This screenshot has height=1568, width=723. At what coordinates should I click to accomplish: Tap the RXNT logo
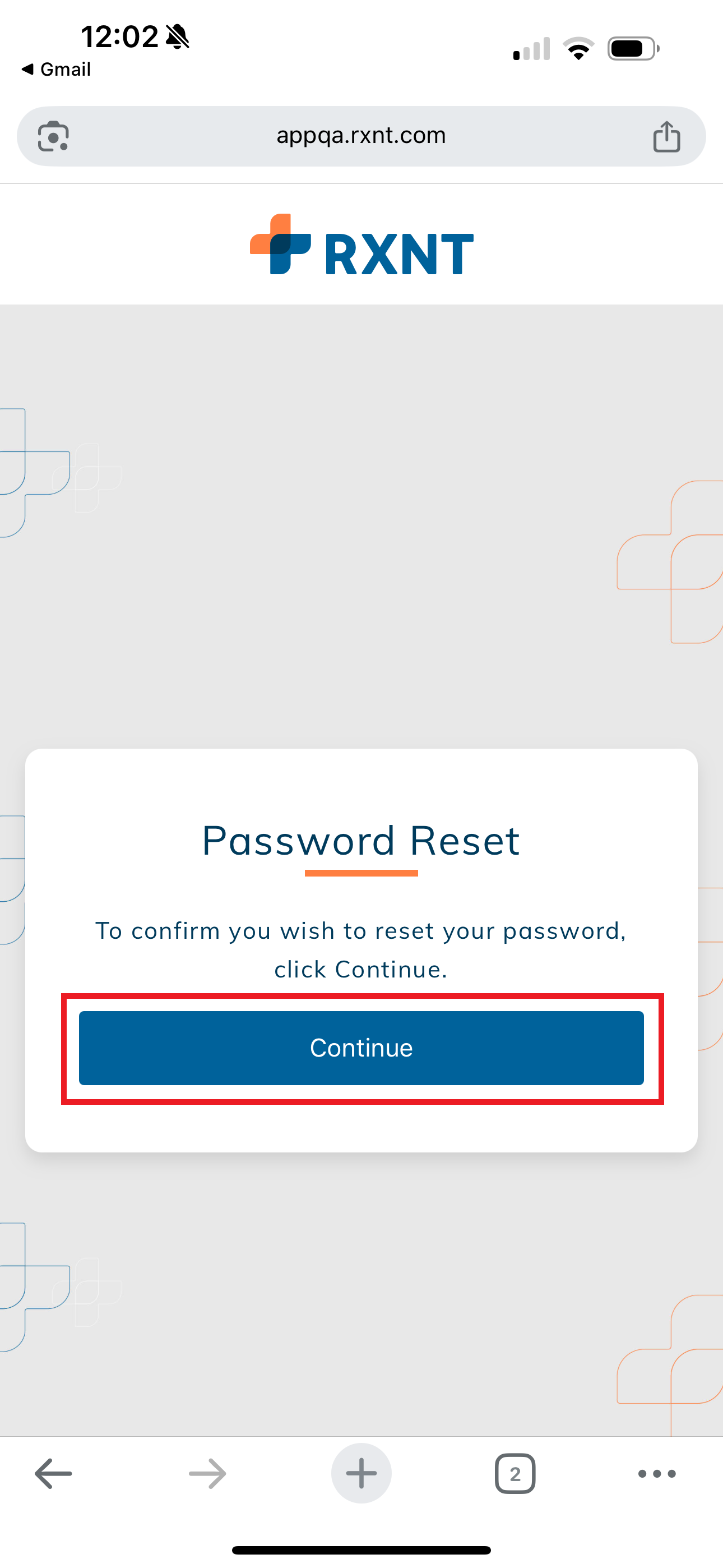pos(361,245)
